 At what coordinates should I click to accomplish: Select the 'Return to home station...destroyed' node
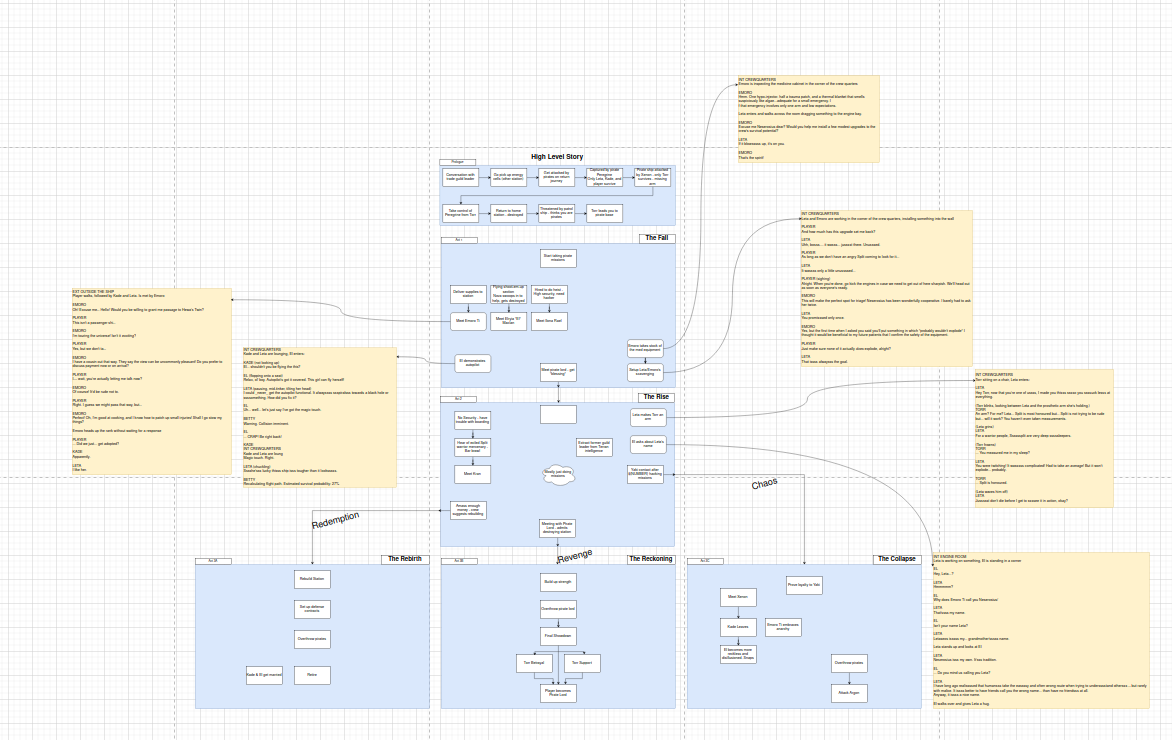[x=508, y=214]
